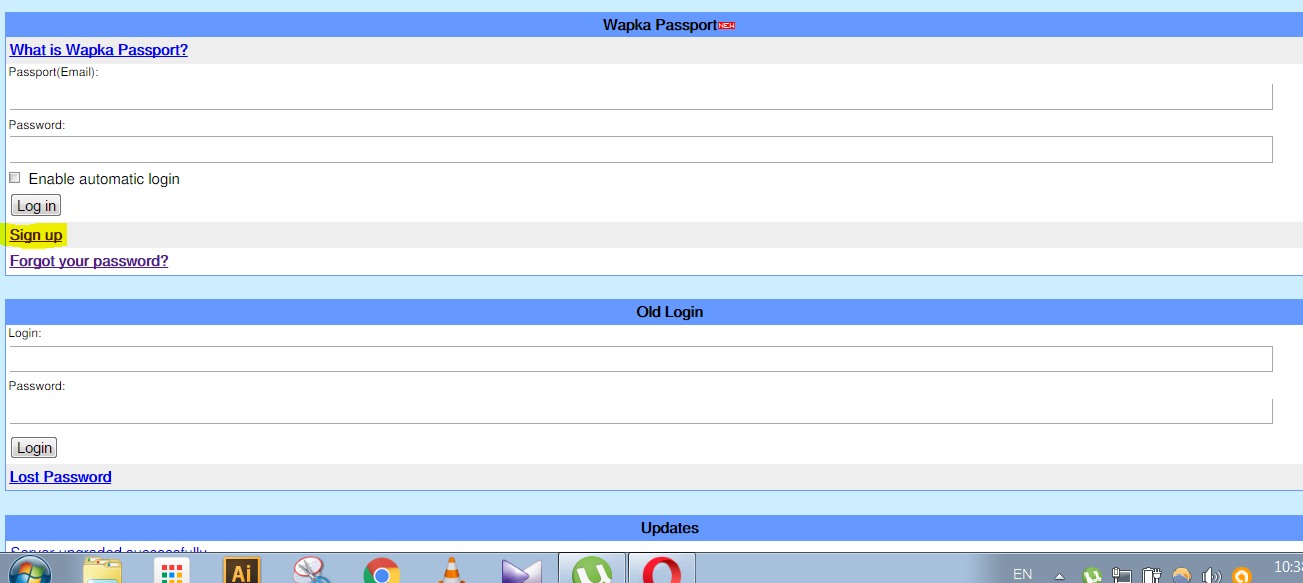Click the Old Login 'Login:' input field
1303x583 pixels.
coord(641,359)
